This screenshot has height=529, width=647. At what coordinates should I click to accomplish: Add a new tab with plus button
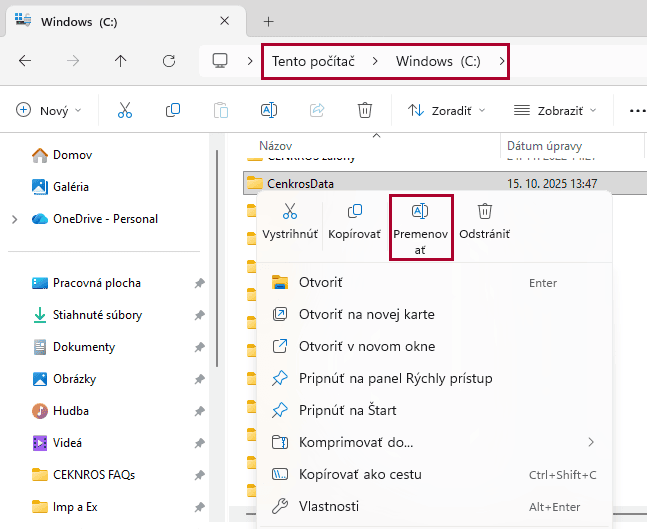pyautogui.click(x=268, y=21)
